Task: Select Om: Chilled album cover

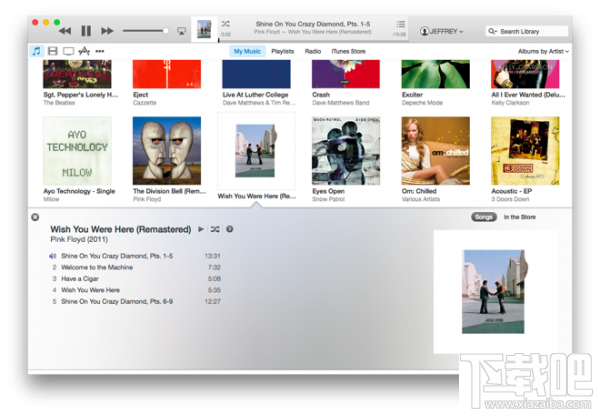Action: (x=435, y=151)
